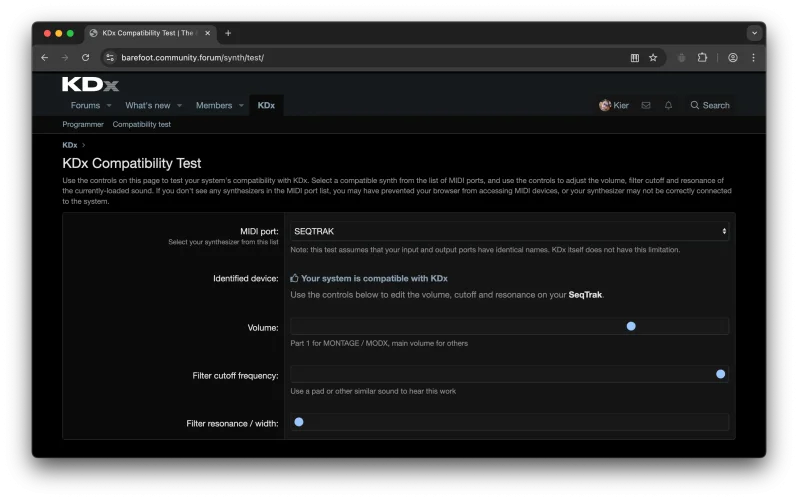Open the MIDI port SEQTRAK dropdown
Image resolution: width=798 pixels, height=500 pixels.
pyautogui.click(x=509, y=231)
